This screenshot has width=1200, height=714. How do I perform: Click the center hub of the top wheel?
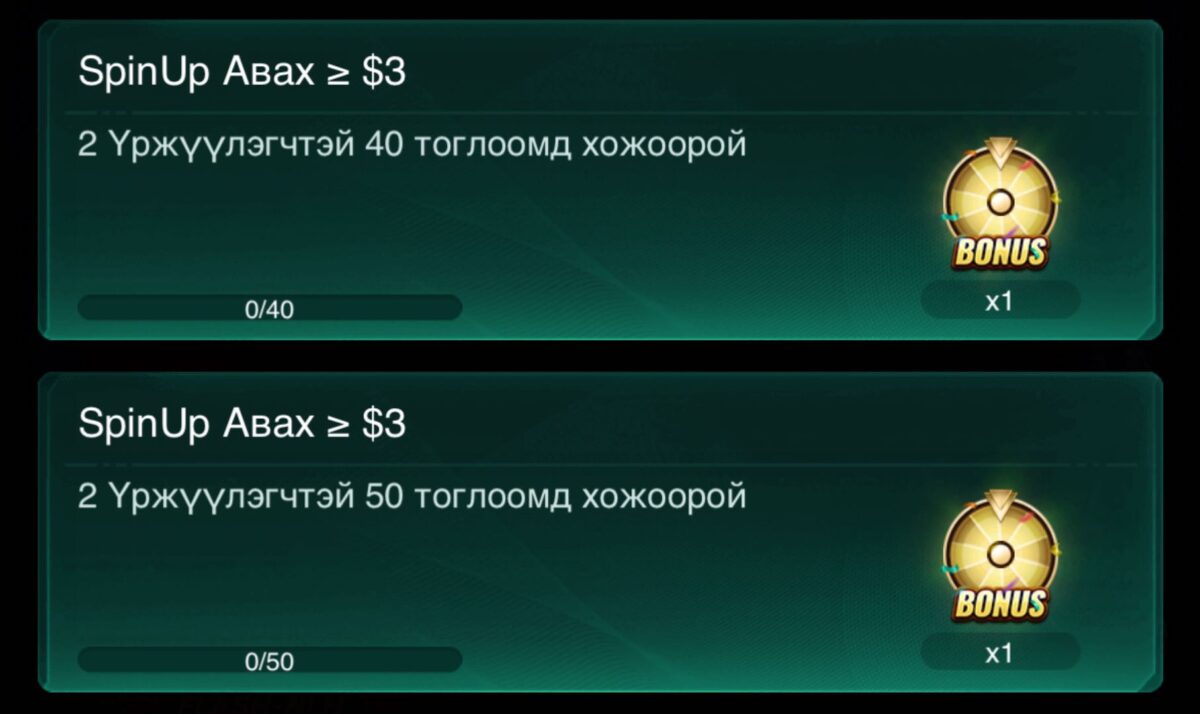[x=1000, y=202]
